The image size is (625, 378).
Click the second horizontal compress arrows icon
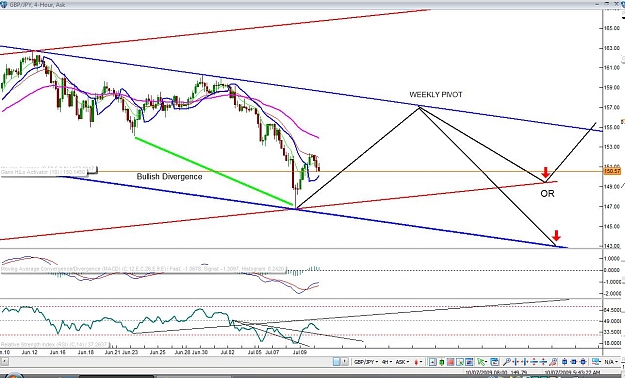click(x=525, y=362)
